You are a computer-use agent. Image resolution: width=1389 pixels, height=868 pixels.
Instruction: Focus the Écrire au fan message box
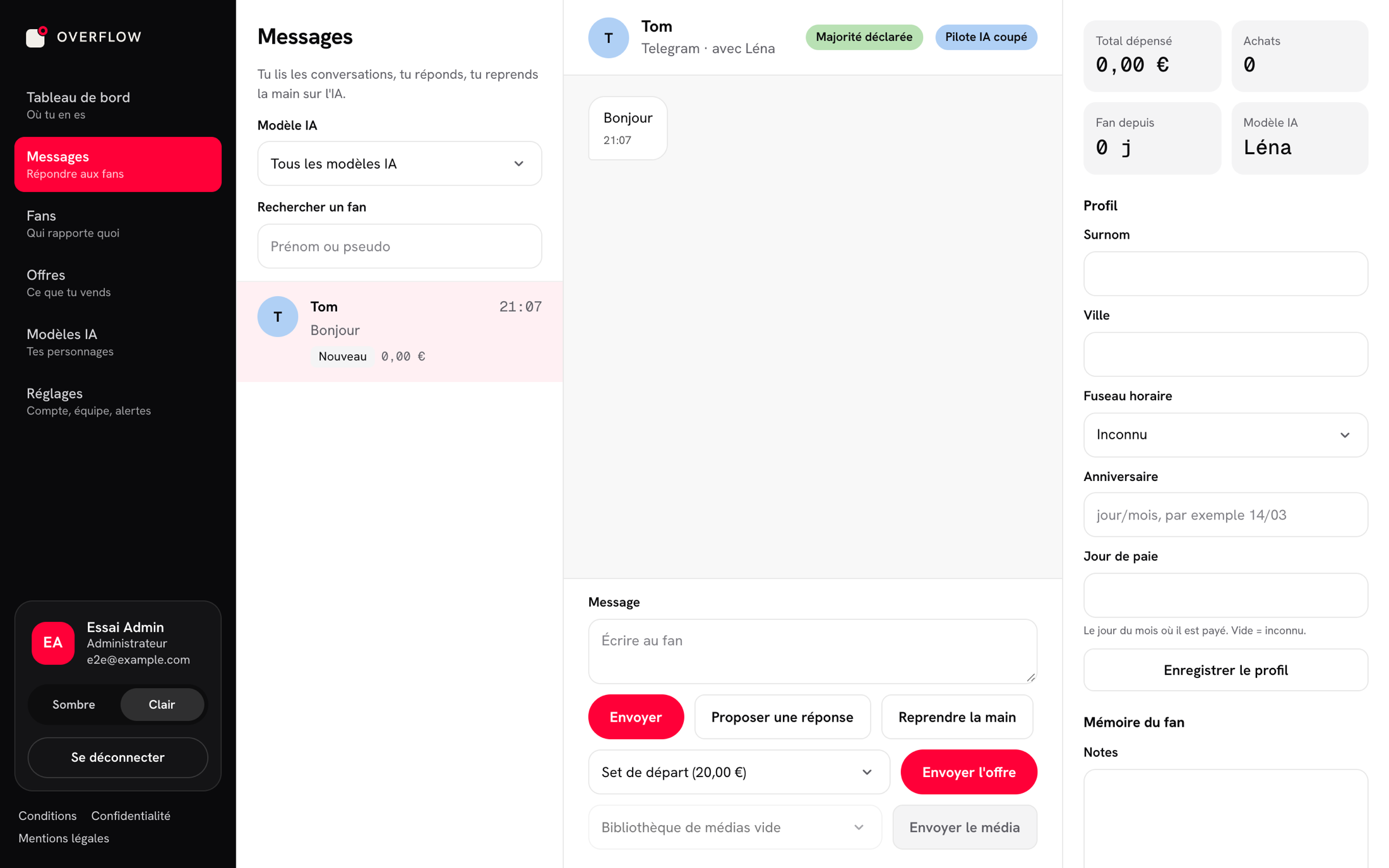[x=812, y=651]
